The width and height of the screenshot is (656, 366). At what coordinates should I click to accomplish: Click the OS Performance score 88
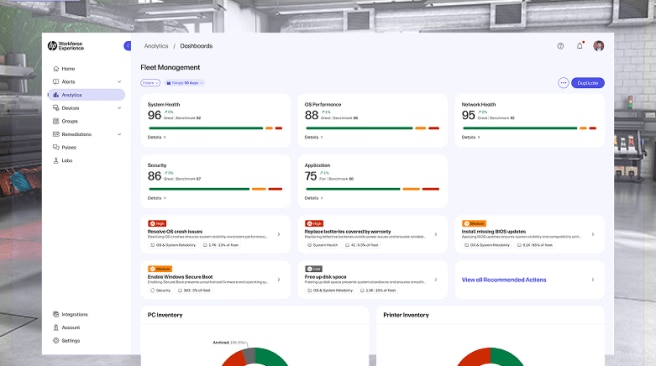(x=312, y=115)
